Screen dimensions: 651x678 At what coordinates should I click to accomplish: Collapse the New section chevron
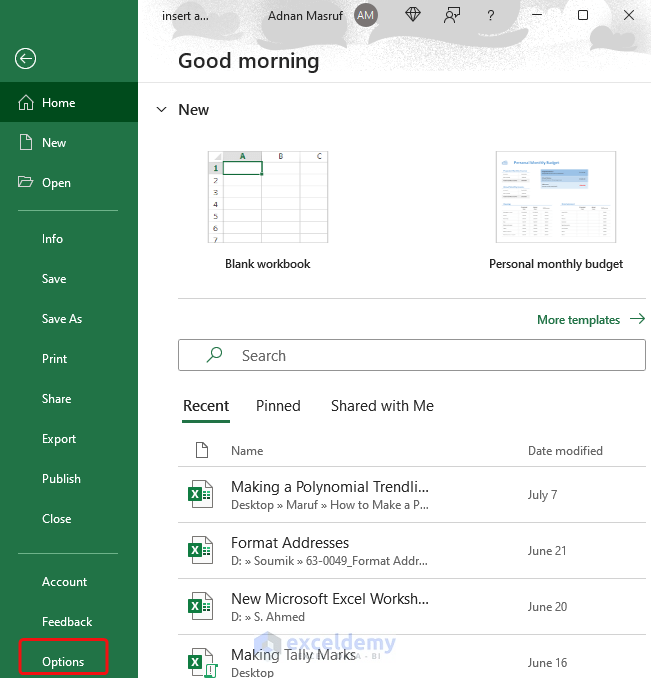pyautogui.click(x=161, y=109)
